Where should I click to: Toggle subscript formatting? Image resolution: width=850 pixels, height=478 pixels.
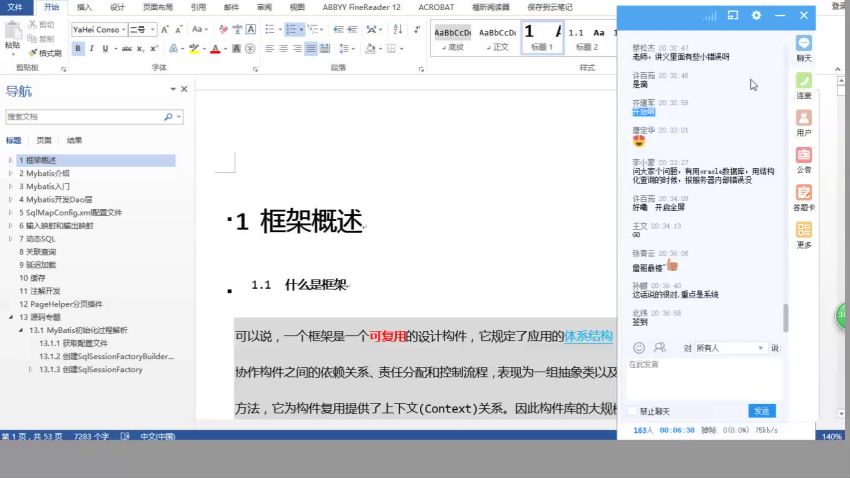140,49
